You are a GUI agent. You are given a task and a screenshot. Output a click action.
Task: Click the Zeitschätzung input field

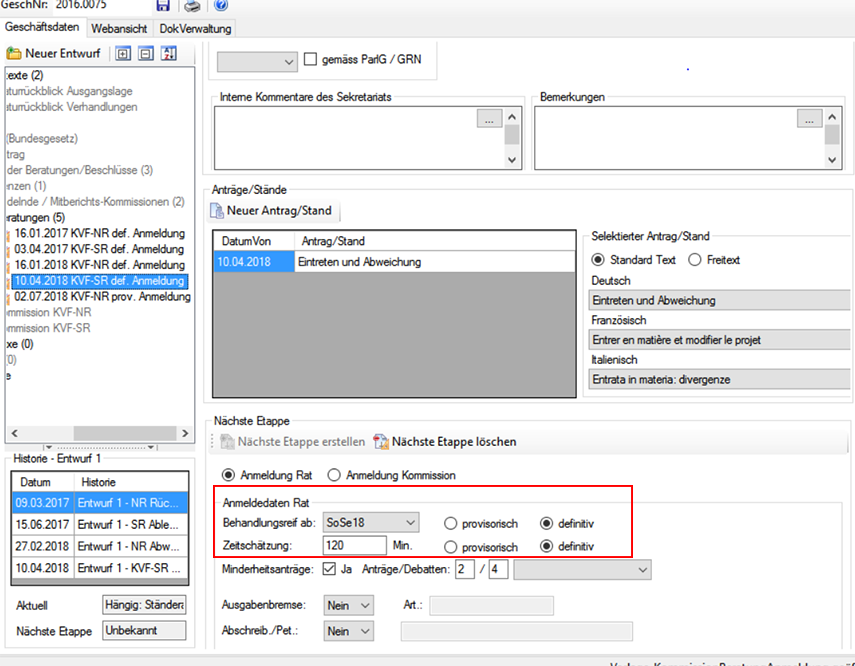click(x=355, y=546)
